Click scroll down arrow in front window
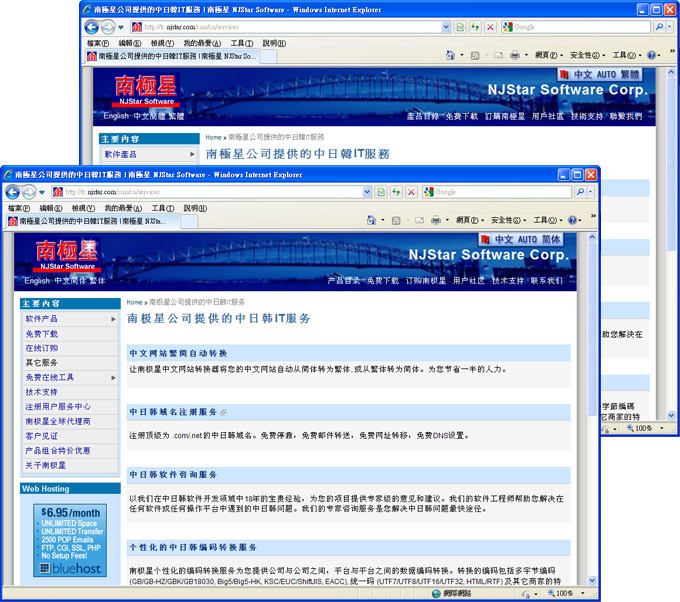The height and width of the screenshot is (602, 680). point(592,580)
